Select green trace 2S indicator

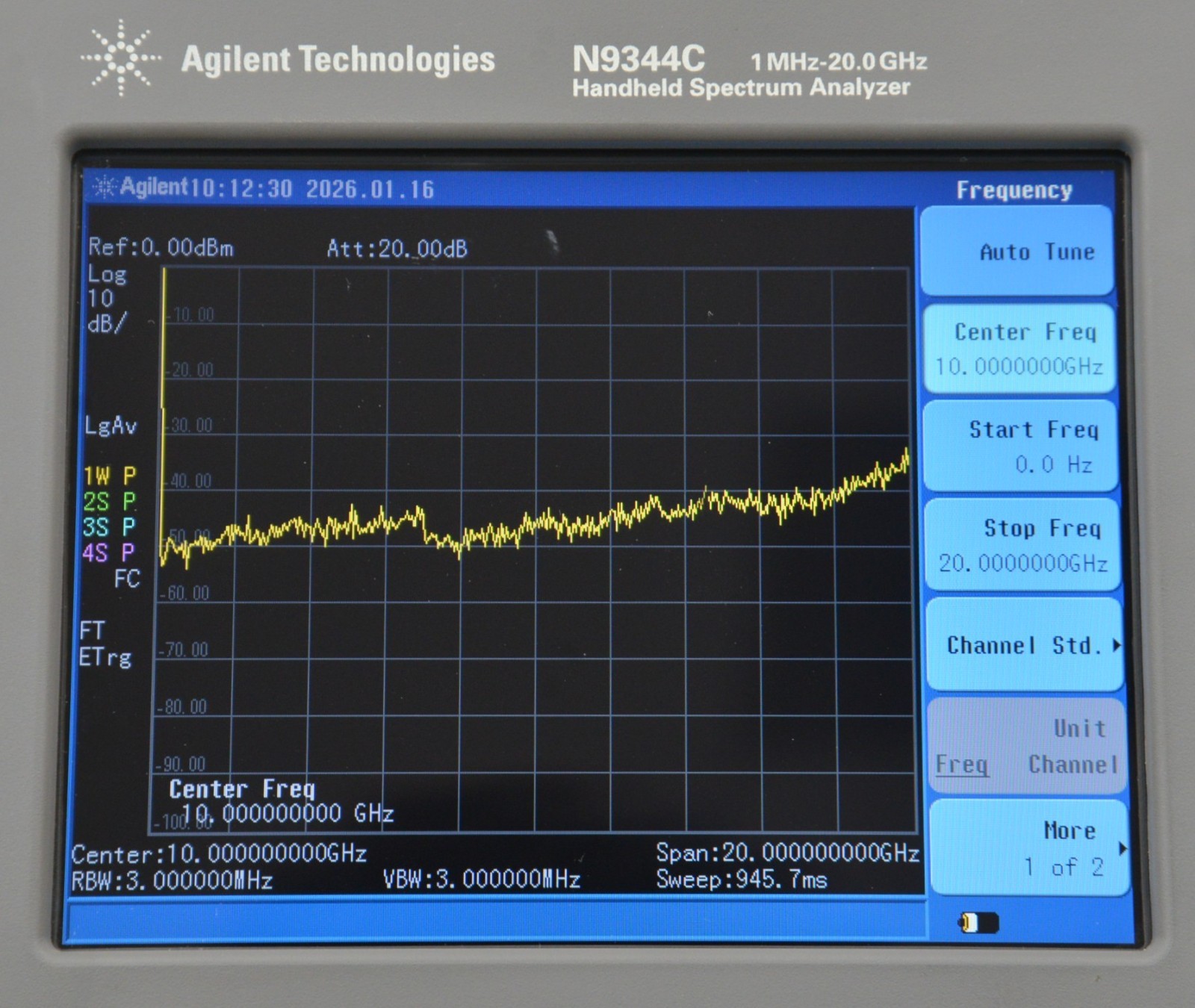[x=109, y=502]
